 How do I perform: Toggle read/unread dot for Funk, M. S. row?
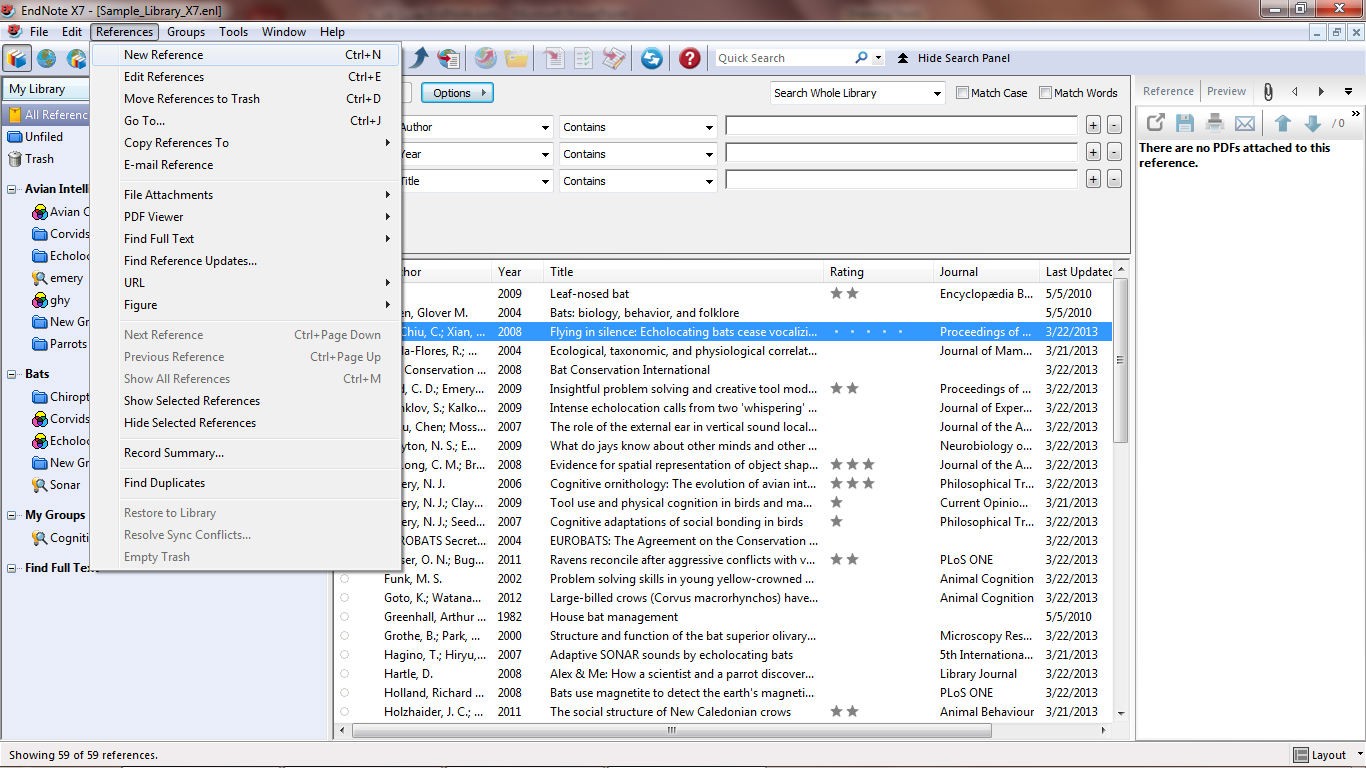pyautogui.click(x=345, y=579)
